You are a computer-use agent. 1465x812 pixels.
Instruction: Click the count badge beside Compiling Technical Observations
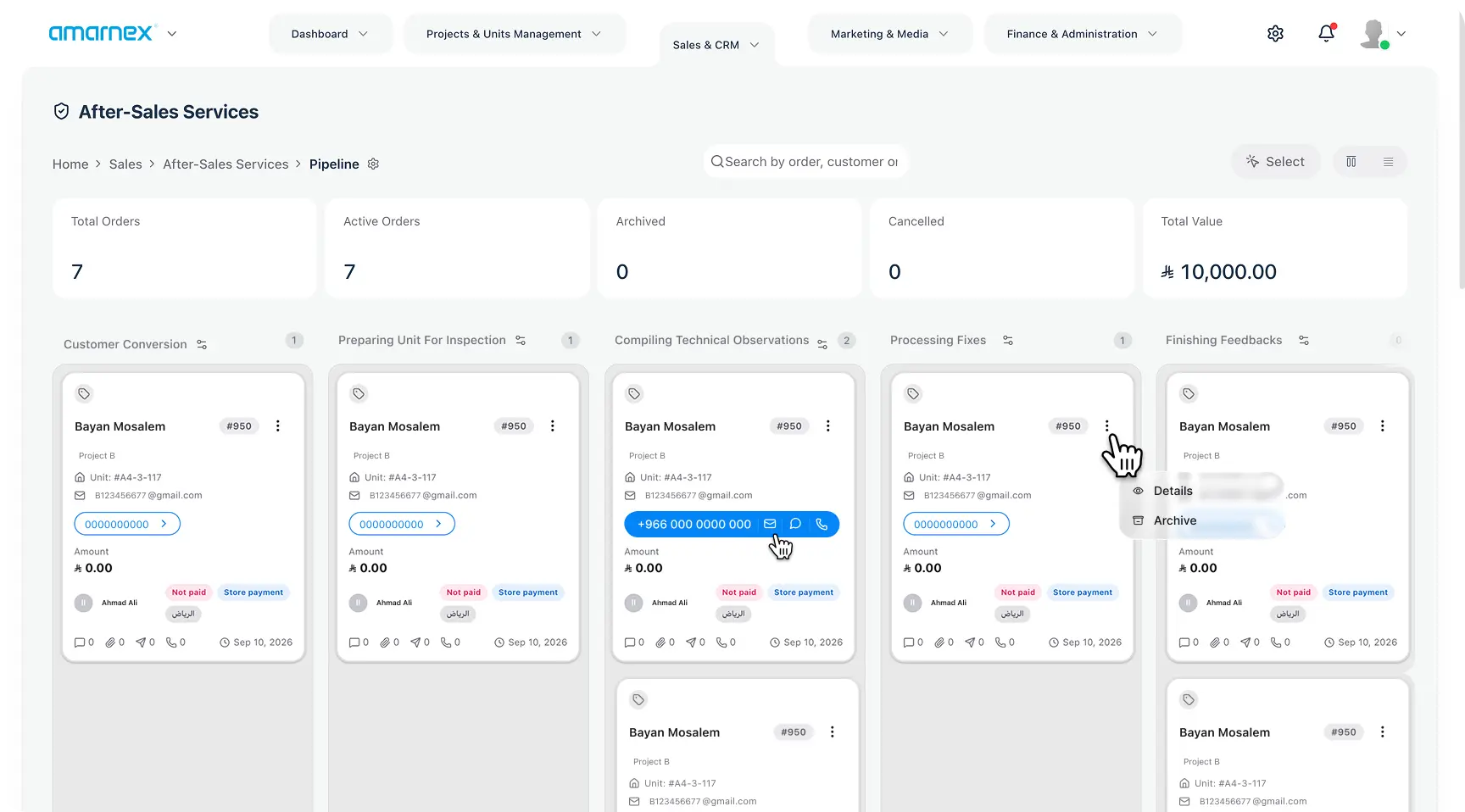click(846, 341)
